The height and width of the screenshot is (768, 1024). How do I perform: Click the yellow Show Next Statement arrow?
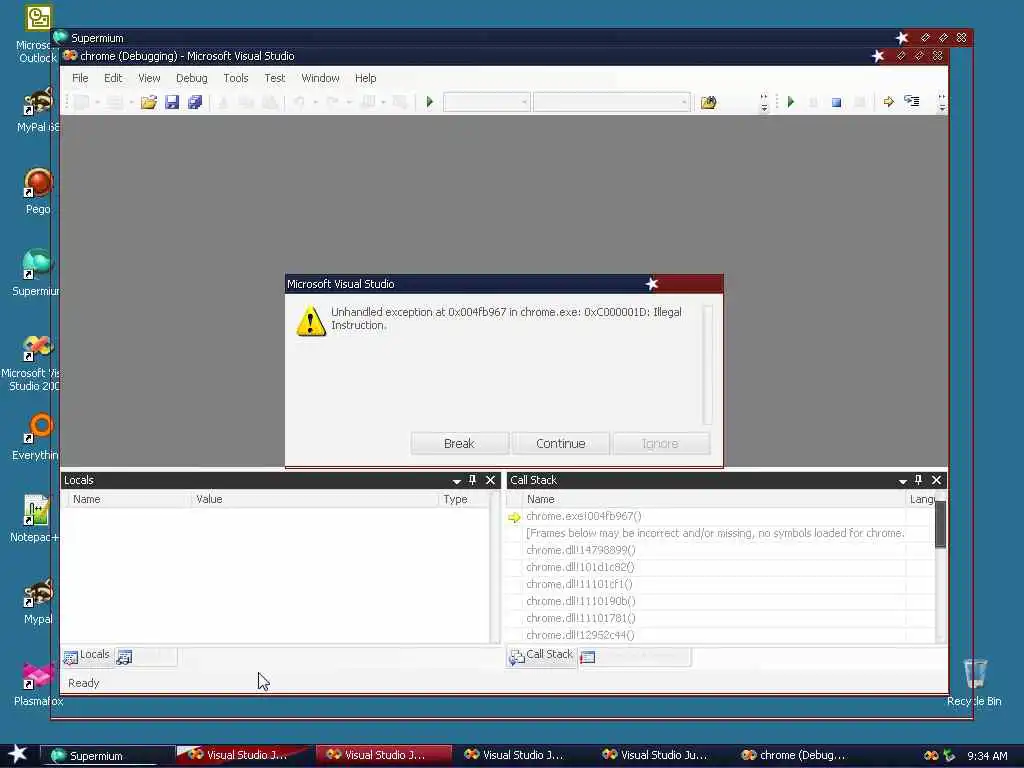pyautogui.click(x=889, y=102)
